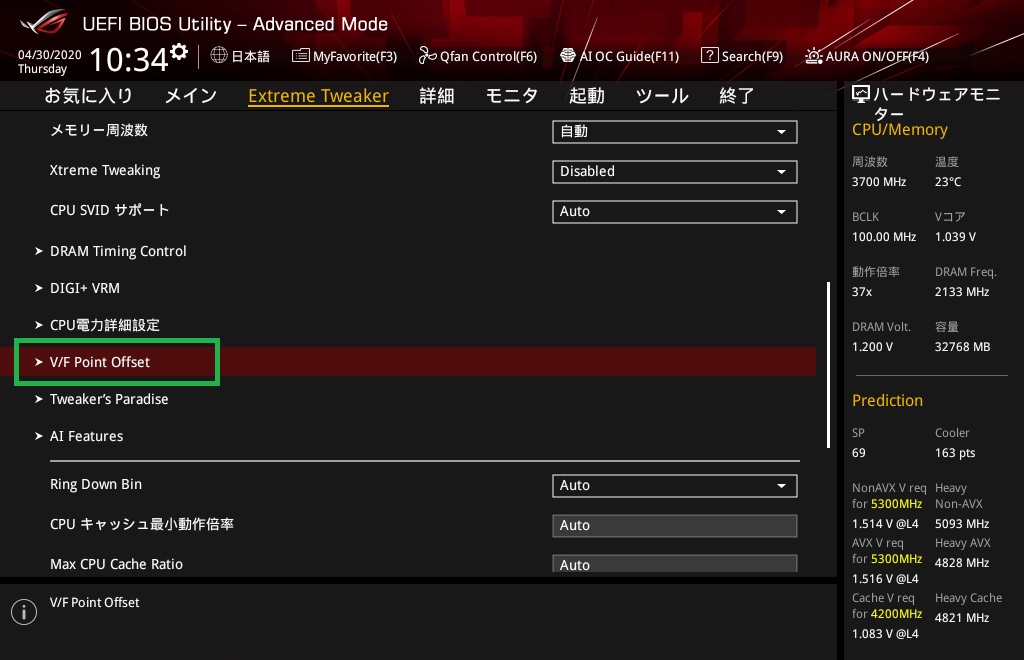
Task: Click the info icon beside help text
Action: tap(24, 612)
